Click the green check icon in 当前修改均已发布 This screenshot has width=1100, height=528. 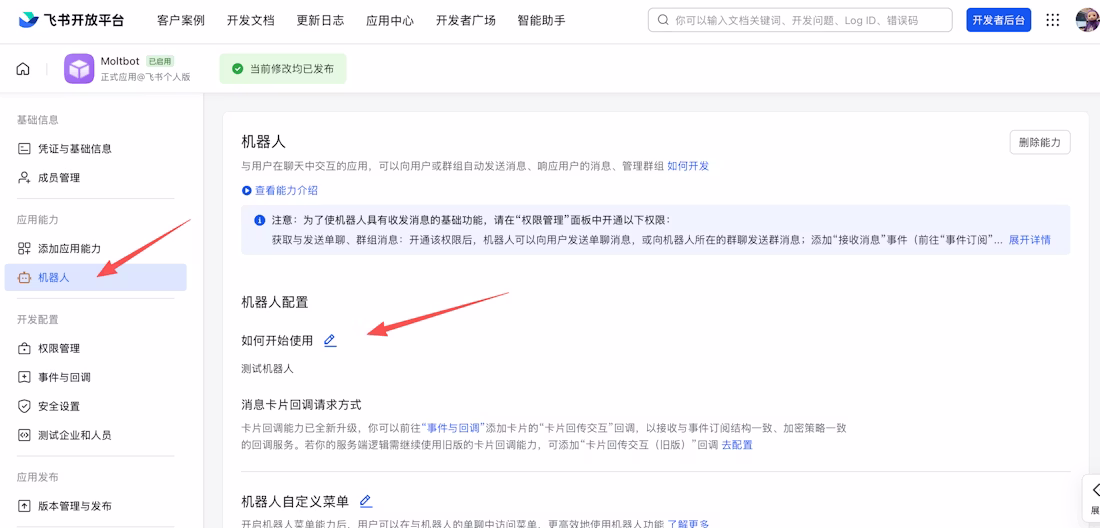coord(237,69)
